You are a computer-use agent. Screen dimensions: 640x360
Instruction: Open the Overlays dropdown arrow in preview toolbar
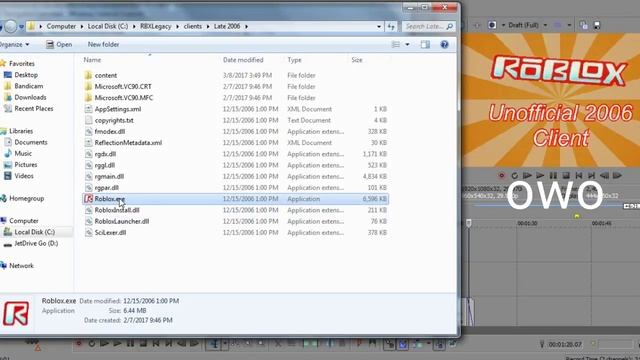pos(569,25)
